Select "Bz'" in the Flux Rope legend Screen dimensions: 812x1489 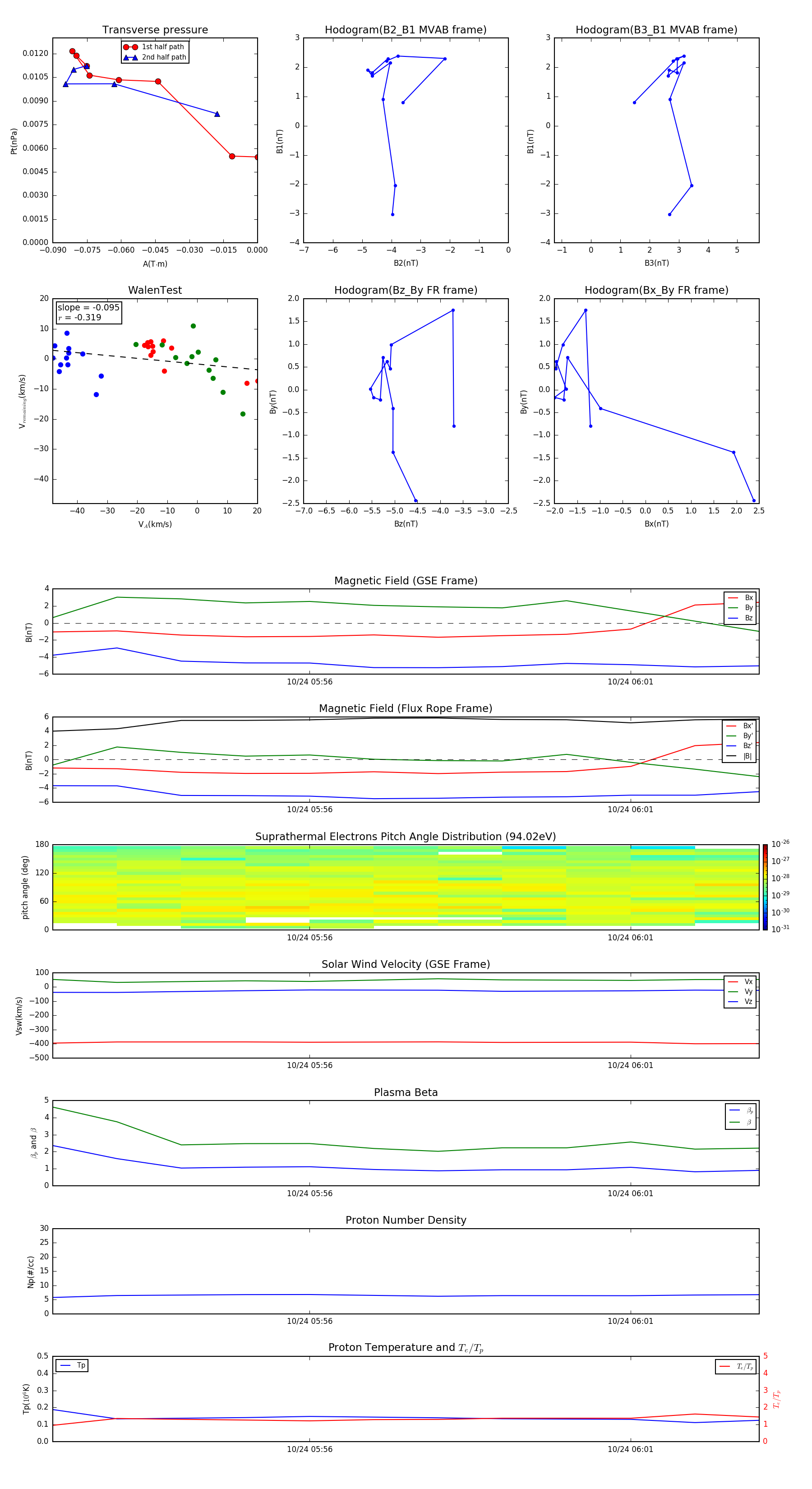point(740,746)
